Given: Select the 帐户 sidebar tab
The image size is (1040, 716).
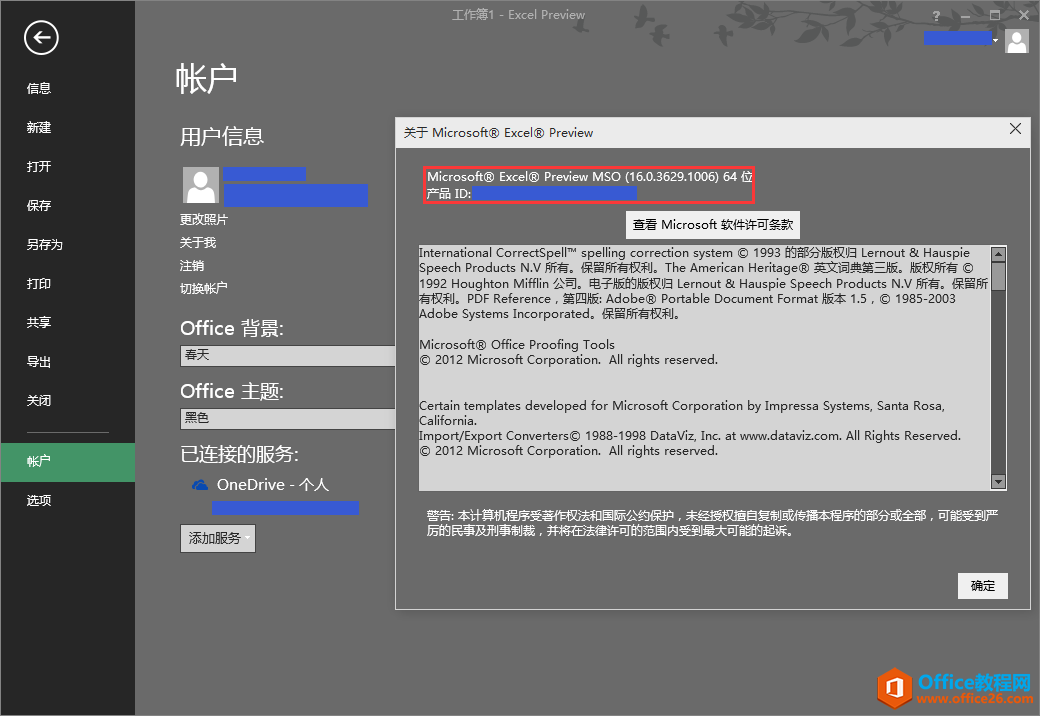Looking at the screenshot, I should [x=68, y=461].
